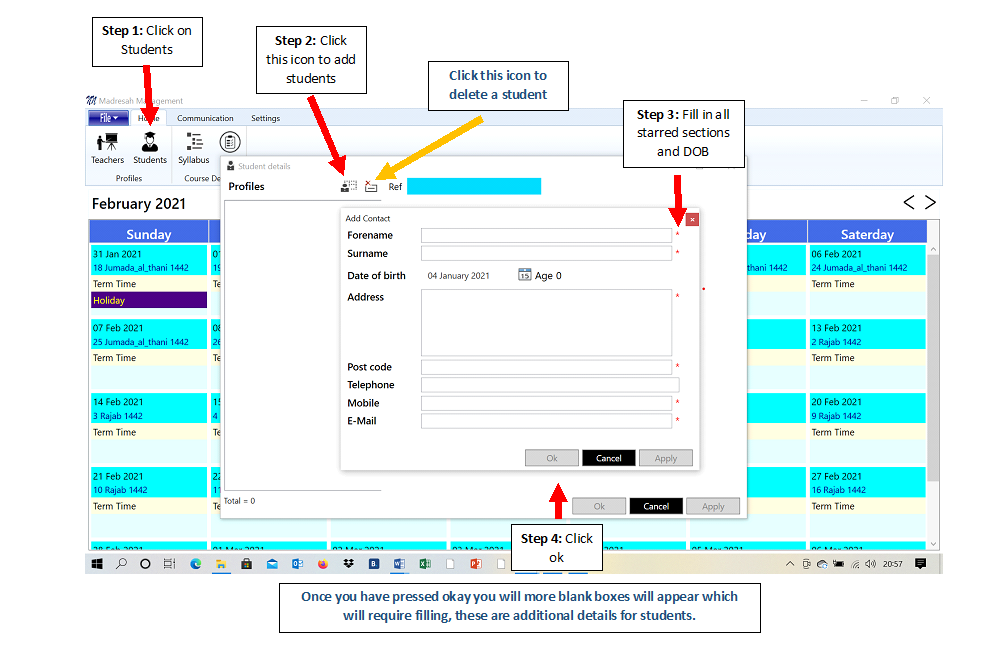Go to next month with right arrow
The height and width of the screenshot is (652, 1003).
click(930, 202)
